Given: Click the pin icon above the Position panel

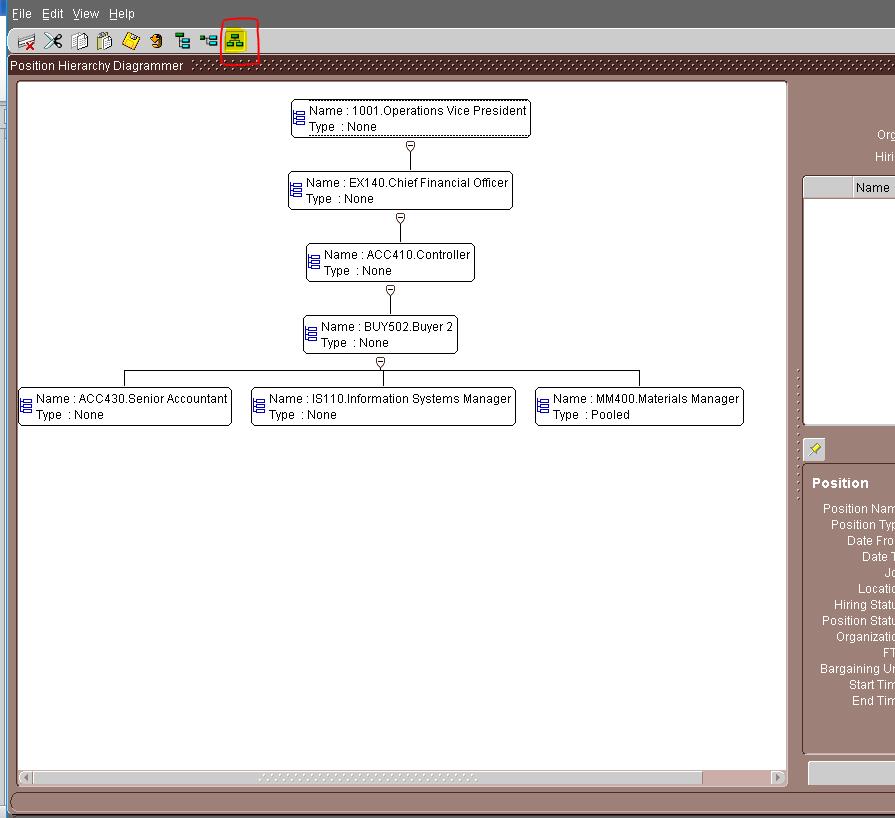Looking at the screenshot, I should coord(814,449).
